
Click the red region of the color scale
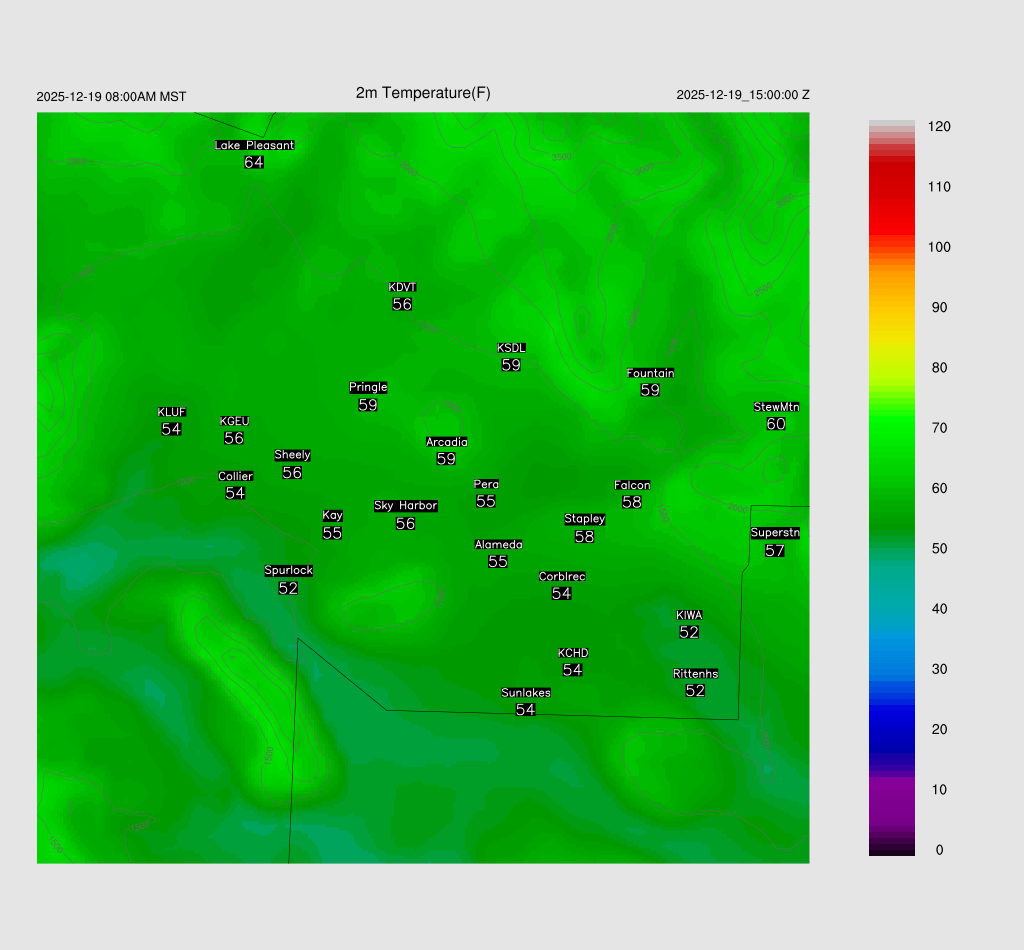click(891, 190)
